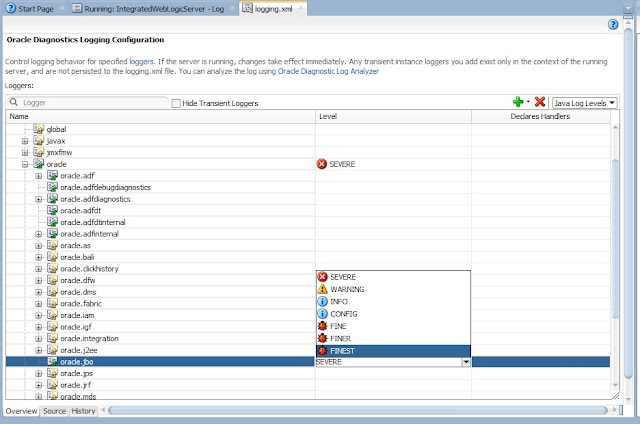Select FINER in the level list
640x424 pixels.
(x=393, y=338)
